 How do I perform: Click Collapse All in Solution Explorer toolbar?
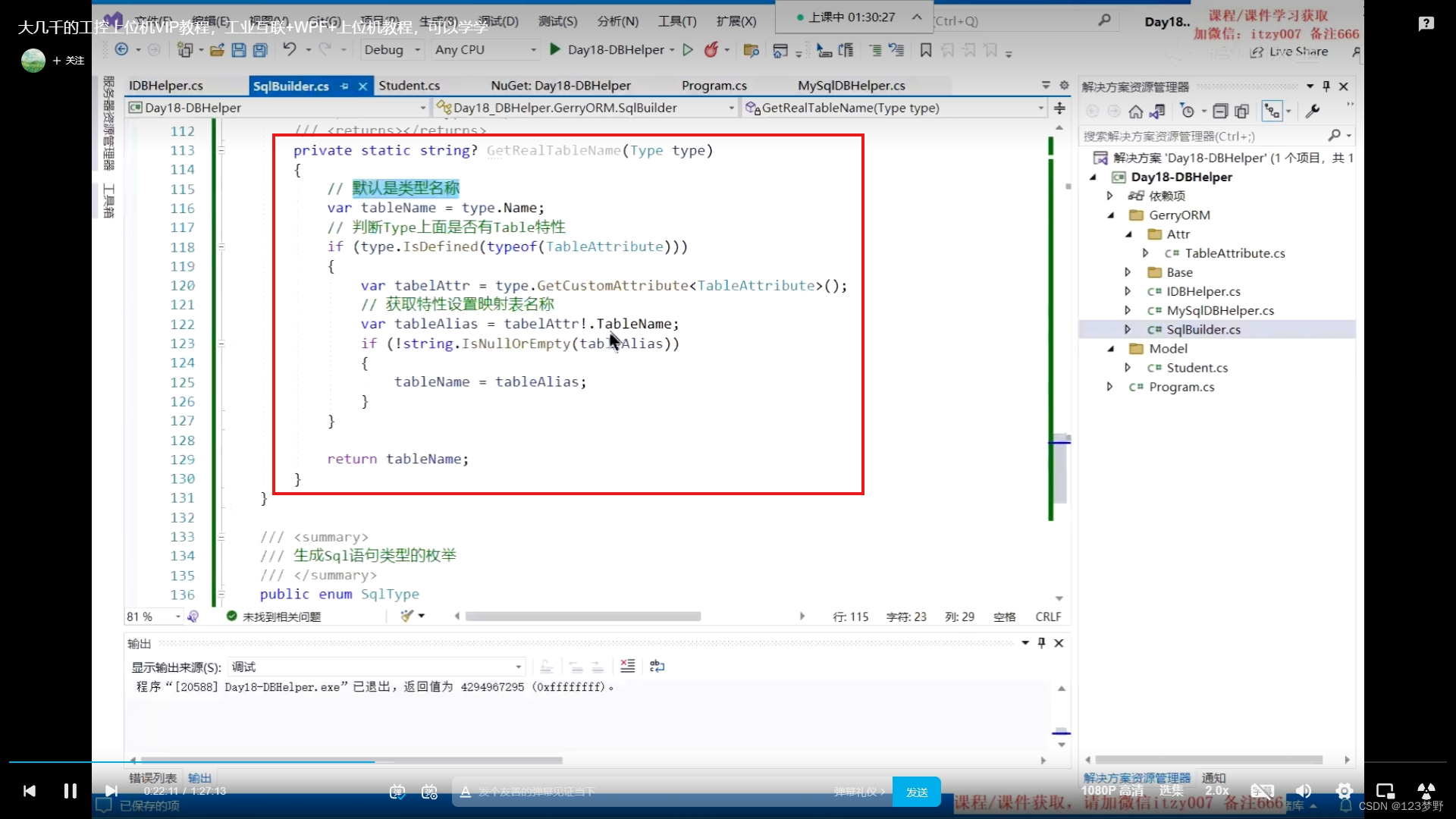(1219, 111)
